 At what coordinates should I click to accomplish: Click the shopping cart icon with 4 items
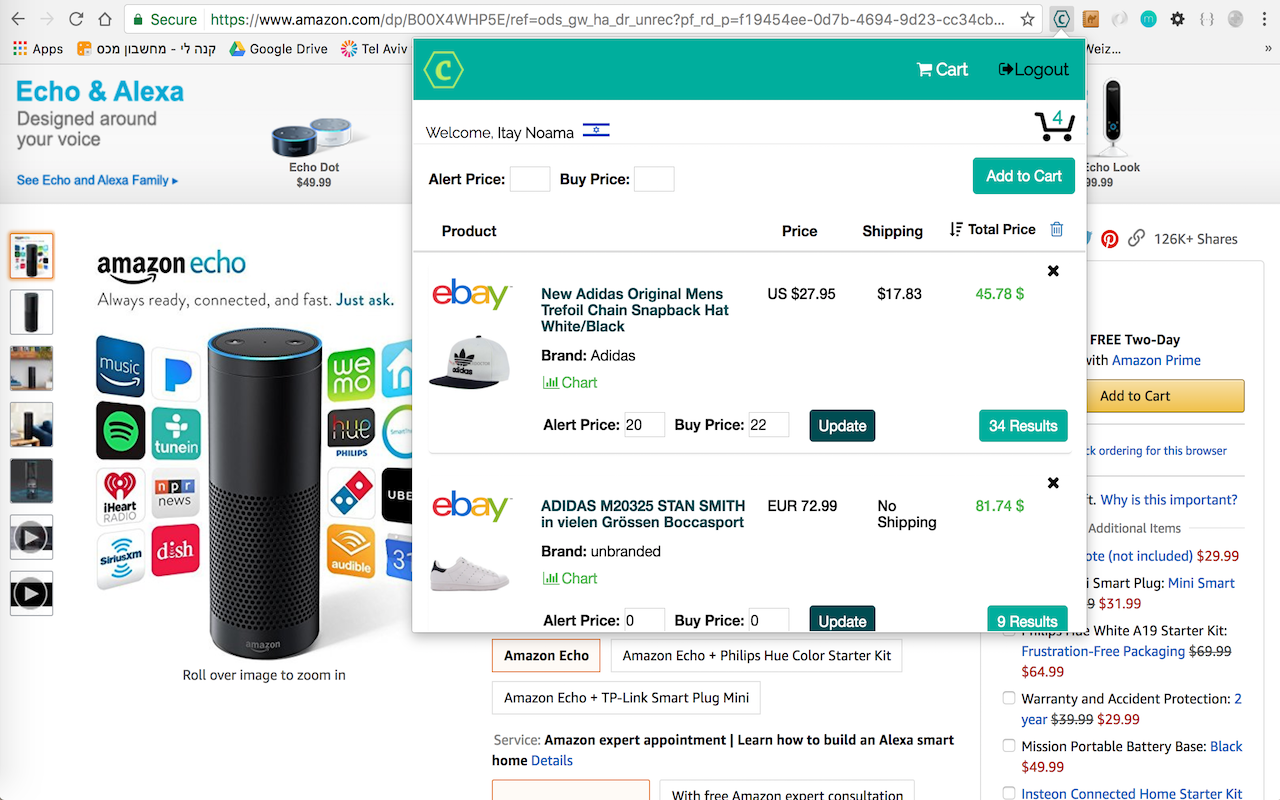coord(1054,124)
